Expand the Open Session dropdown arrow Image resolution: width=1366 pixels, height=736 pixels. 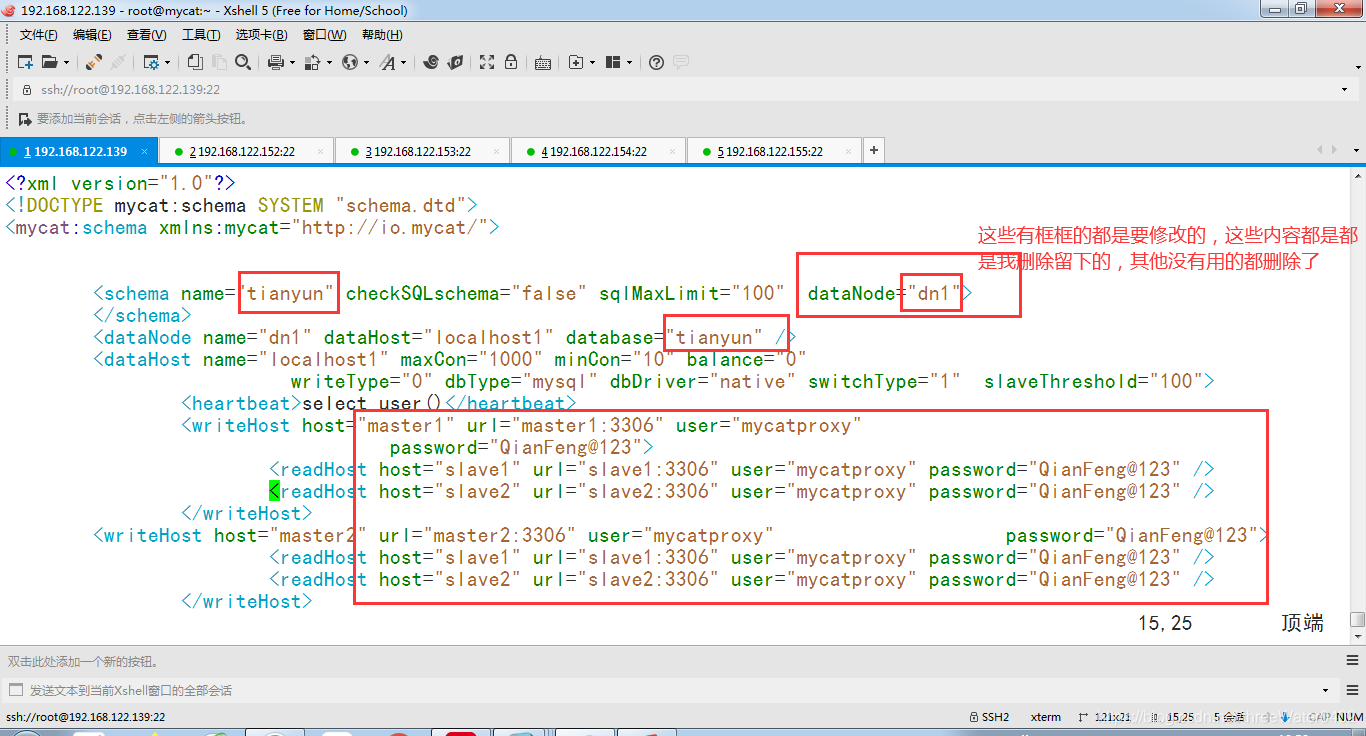click(x=65, y=62)
